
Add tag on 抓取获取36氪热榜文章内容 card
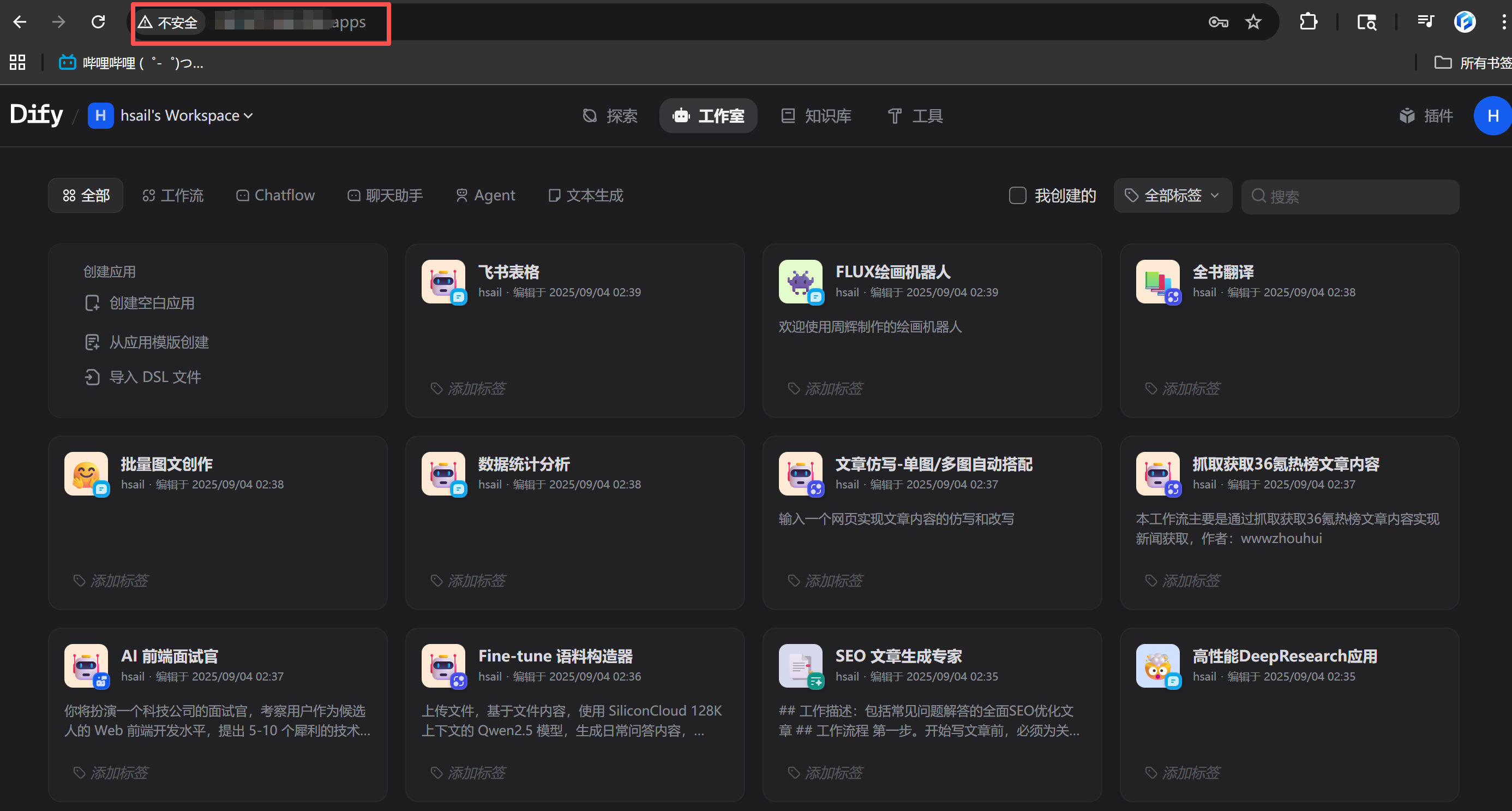point(1182,580)
